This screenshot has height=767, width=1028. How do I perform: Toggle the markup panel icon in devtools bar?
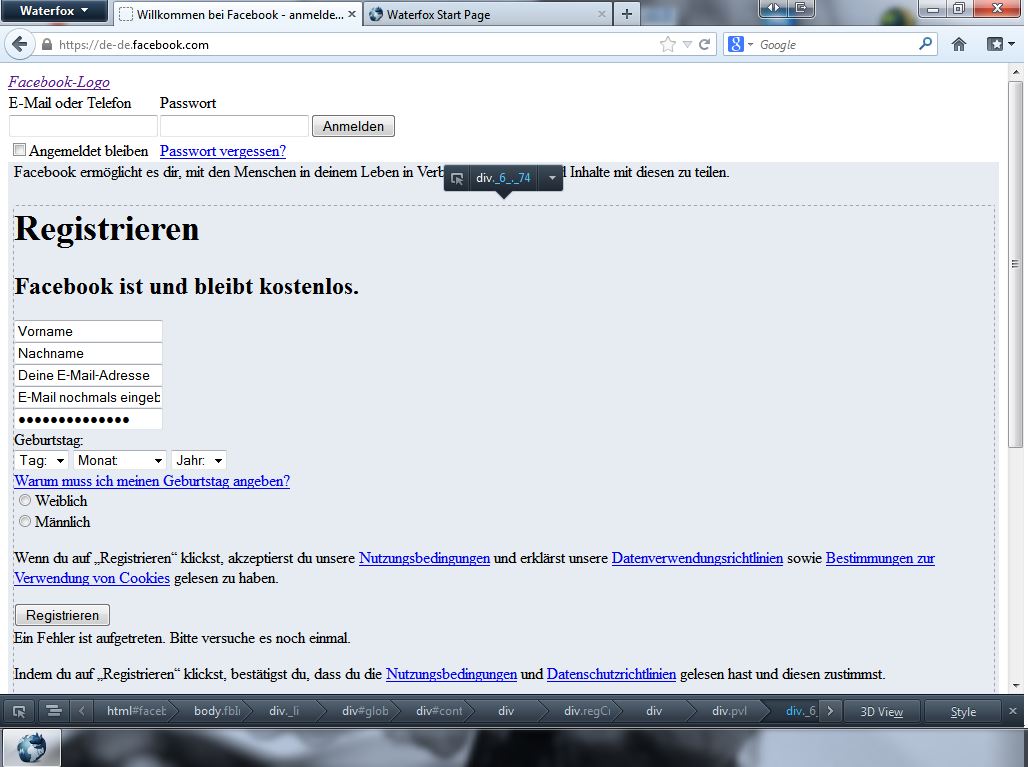53,711
